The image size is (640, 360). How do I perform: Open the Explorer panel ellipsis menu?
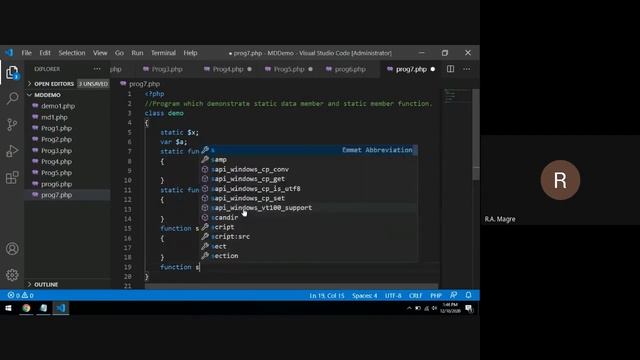pos(97,69)
